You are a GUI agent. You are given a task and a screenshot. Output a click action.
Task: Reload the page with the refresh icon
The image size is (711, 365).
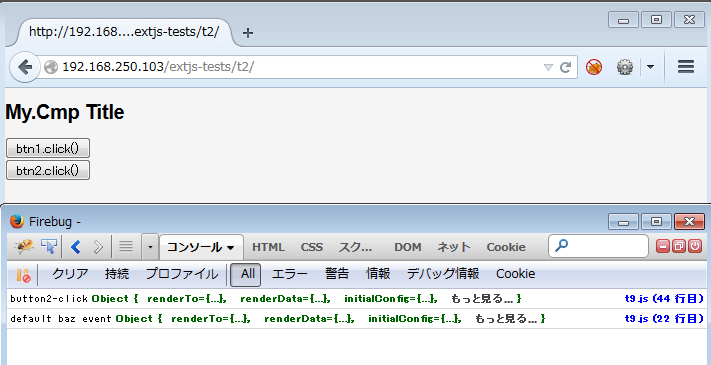tap(565, 68)
